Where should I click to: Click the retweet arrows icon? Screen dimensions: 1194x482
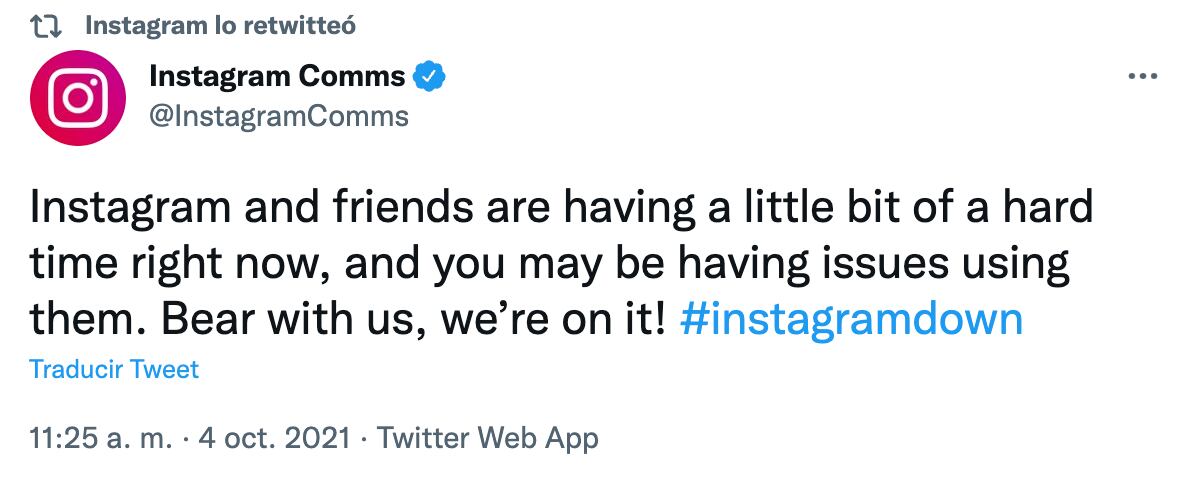tap(48, 26)
